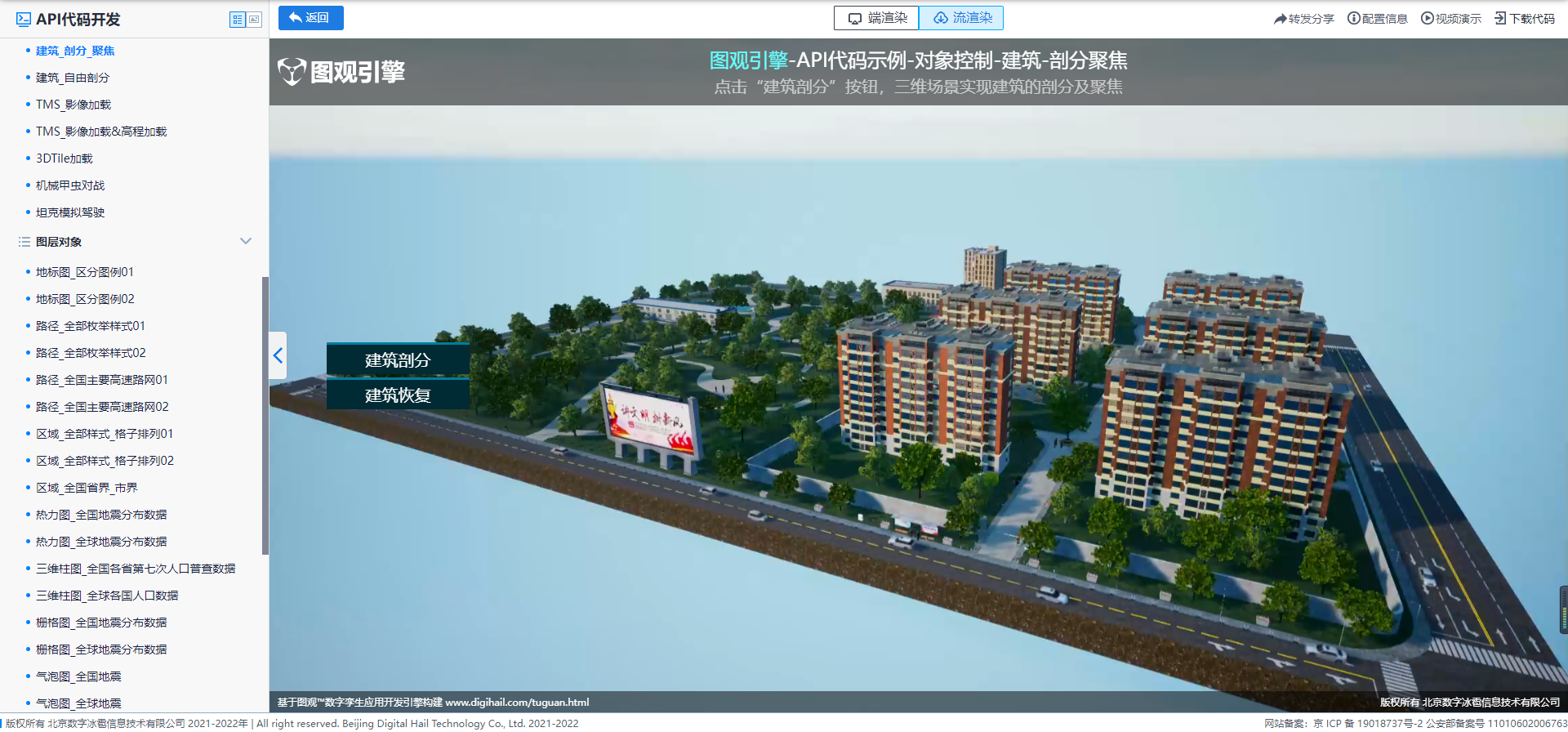The width and height of the screenshot is (1568, 732).
Task: Open 气泡图_全国地震
Action: pos(78,676)
